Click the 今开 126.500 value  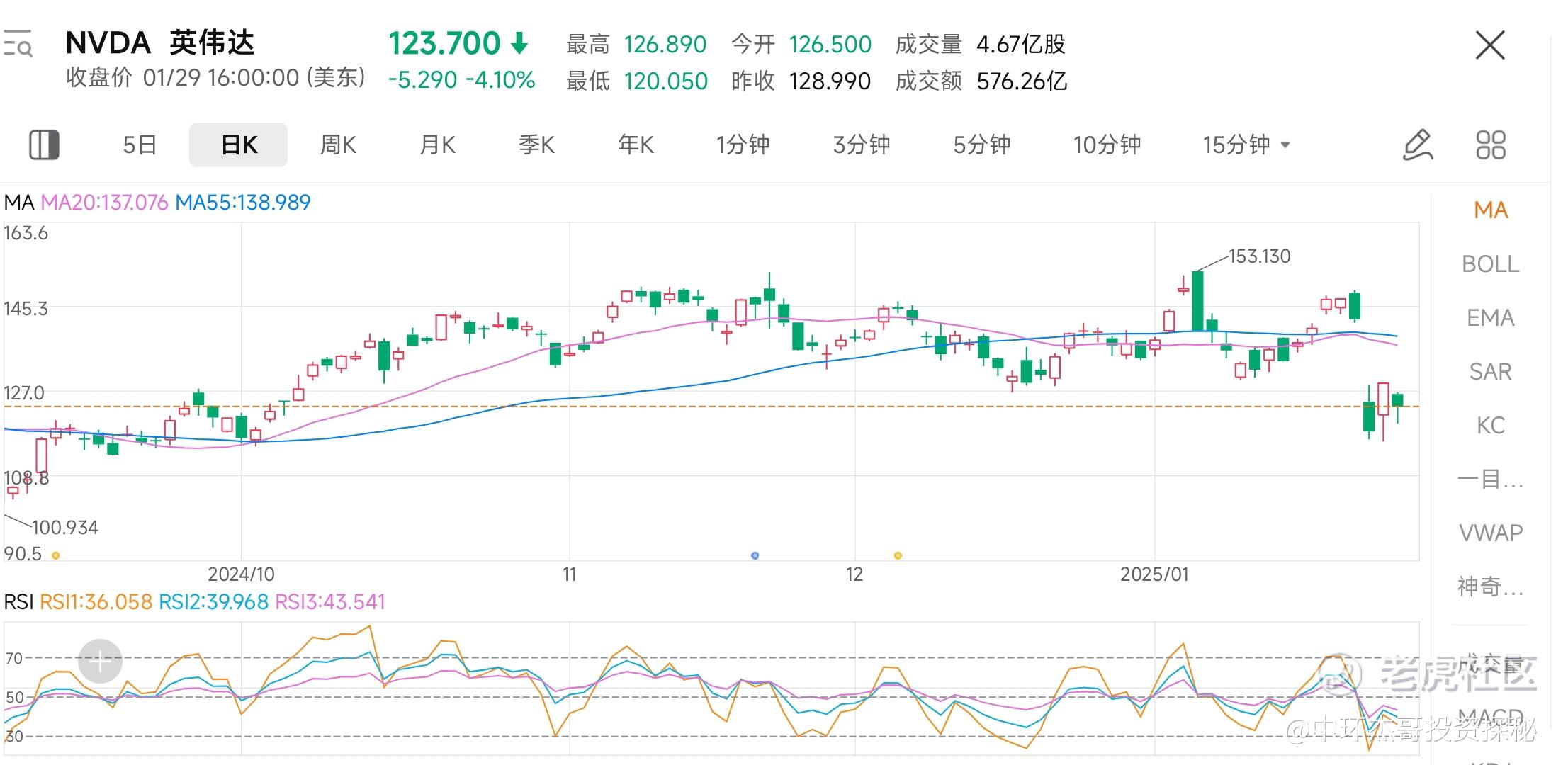pyautogui.click(x=830, y=45)
